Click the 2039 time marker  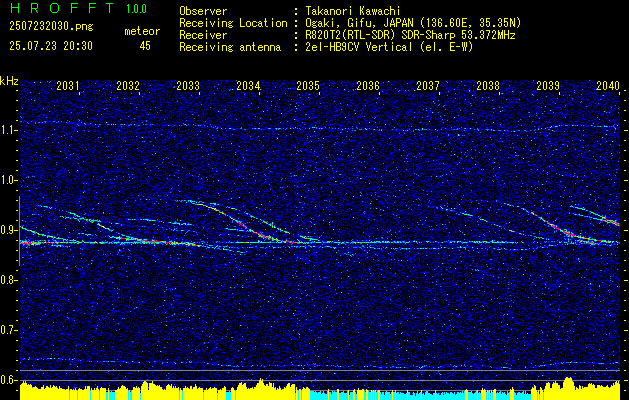(x=548, y=85)
